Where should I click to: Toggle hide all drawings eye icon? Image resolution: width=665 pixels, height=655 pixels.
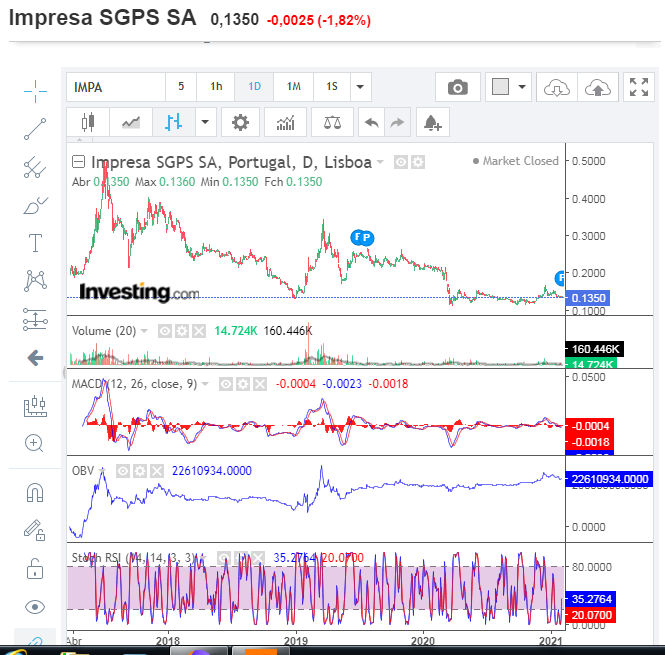[x=35, y=607]
